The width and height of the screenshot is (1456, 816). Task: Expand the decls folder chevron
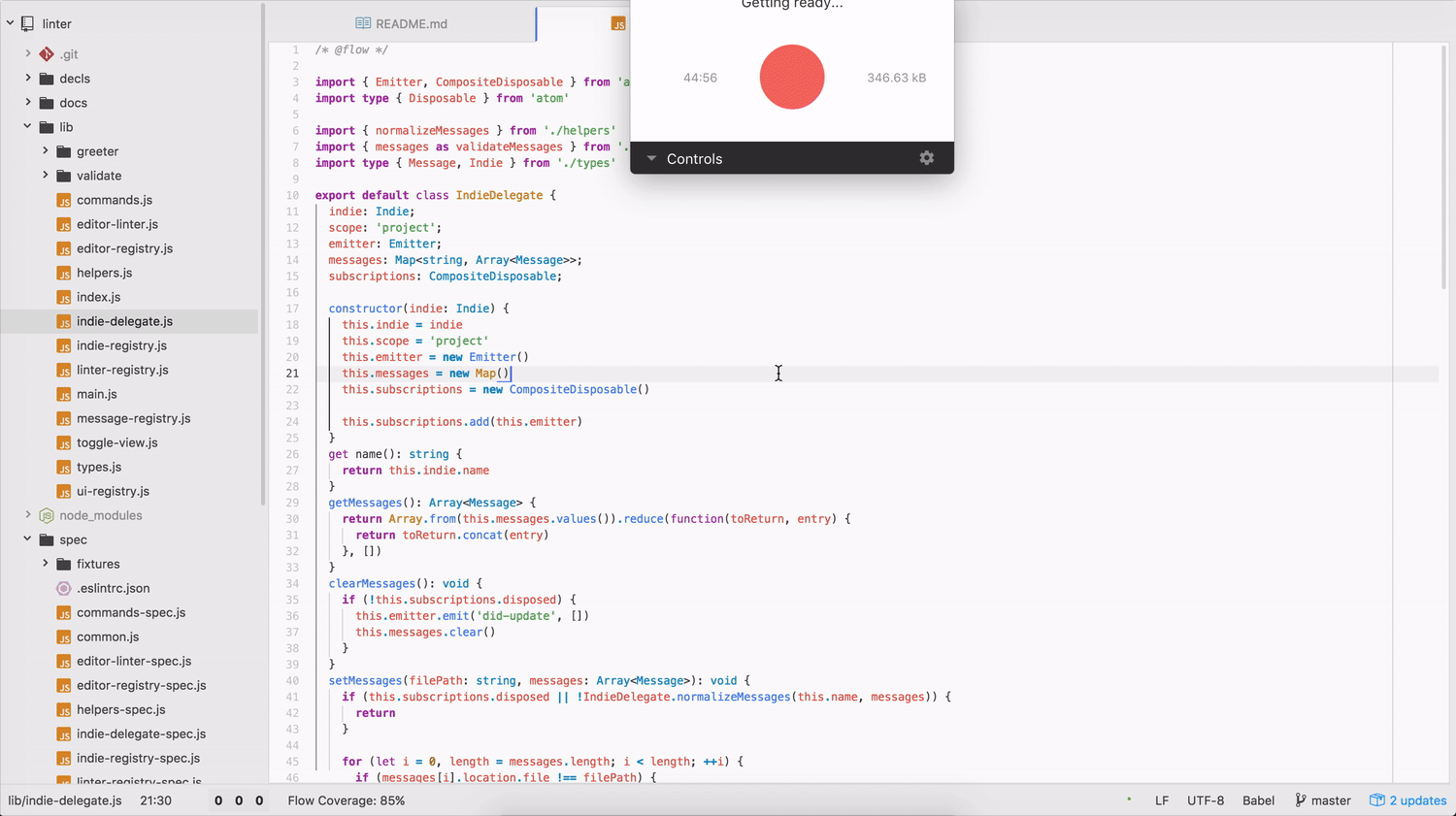coord(28,78)
